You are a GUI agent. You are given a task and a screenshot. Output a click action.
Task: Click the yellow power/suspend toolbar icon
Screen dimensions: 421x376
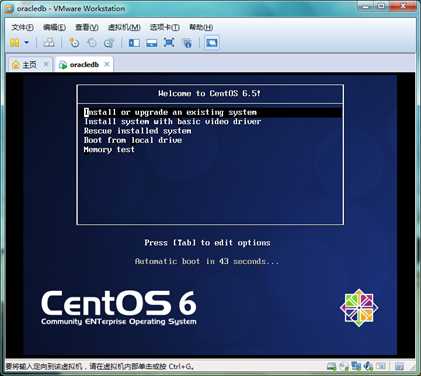(x=14, y=43)
